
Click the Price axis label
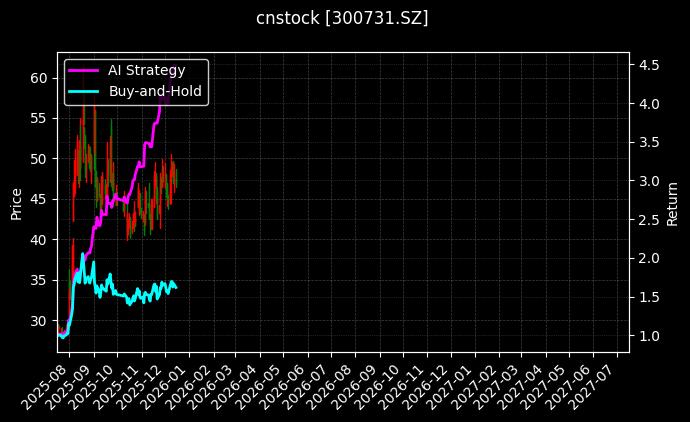click(x=16, y=204)
